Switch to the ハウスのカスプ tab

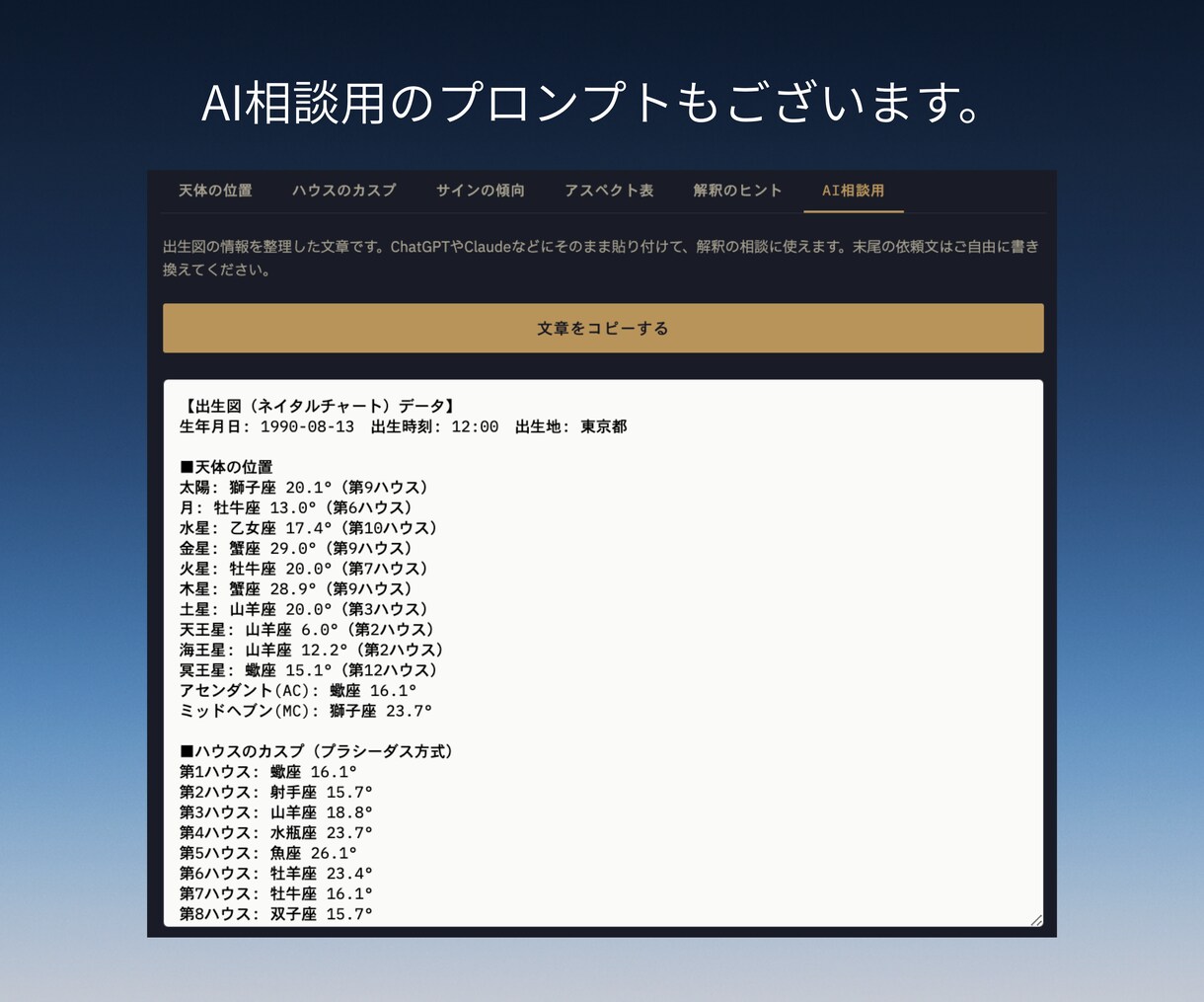pos(343,191)
